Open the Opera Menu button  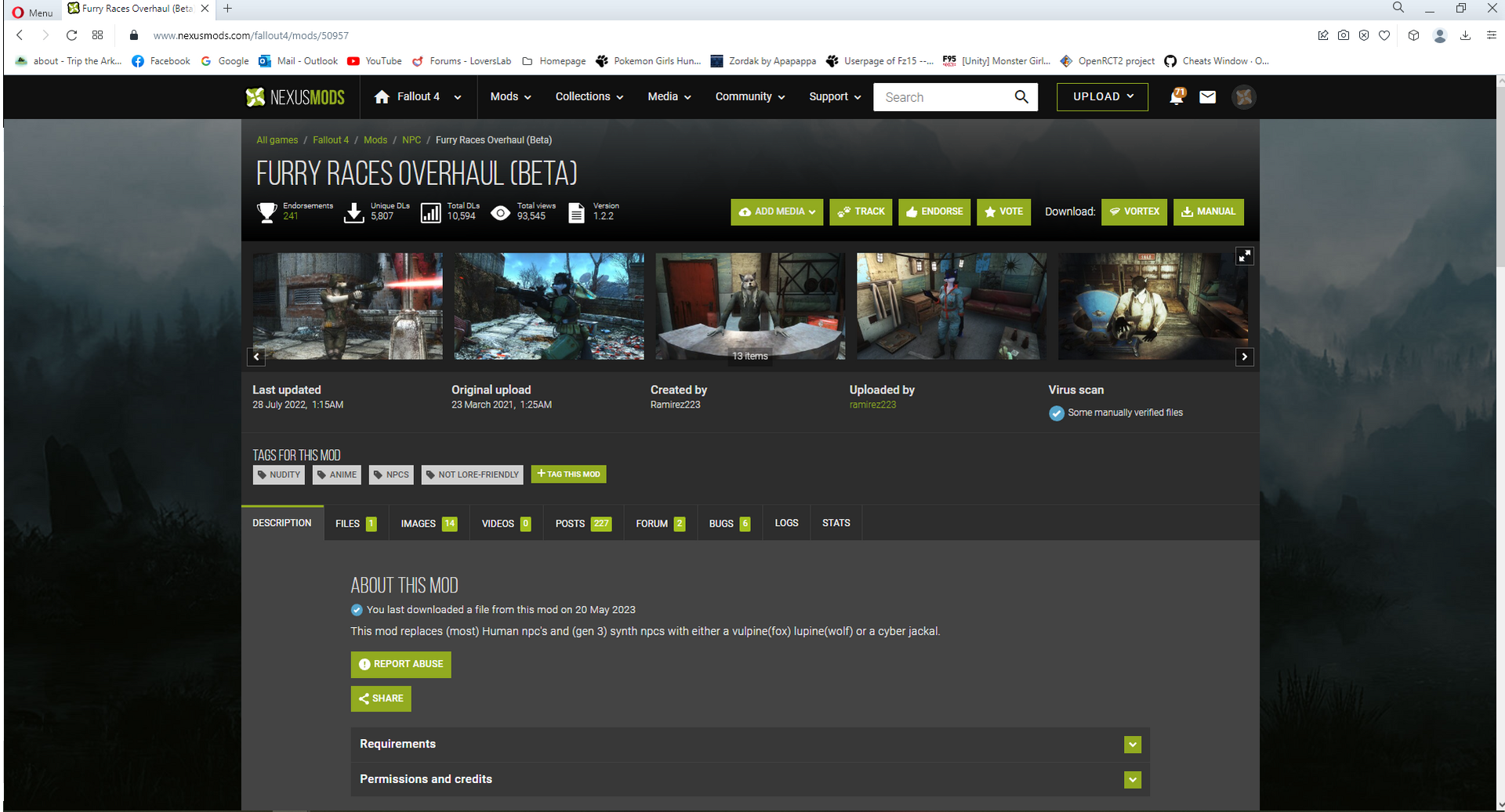(33, 13)
